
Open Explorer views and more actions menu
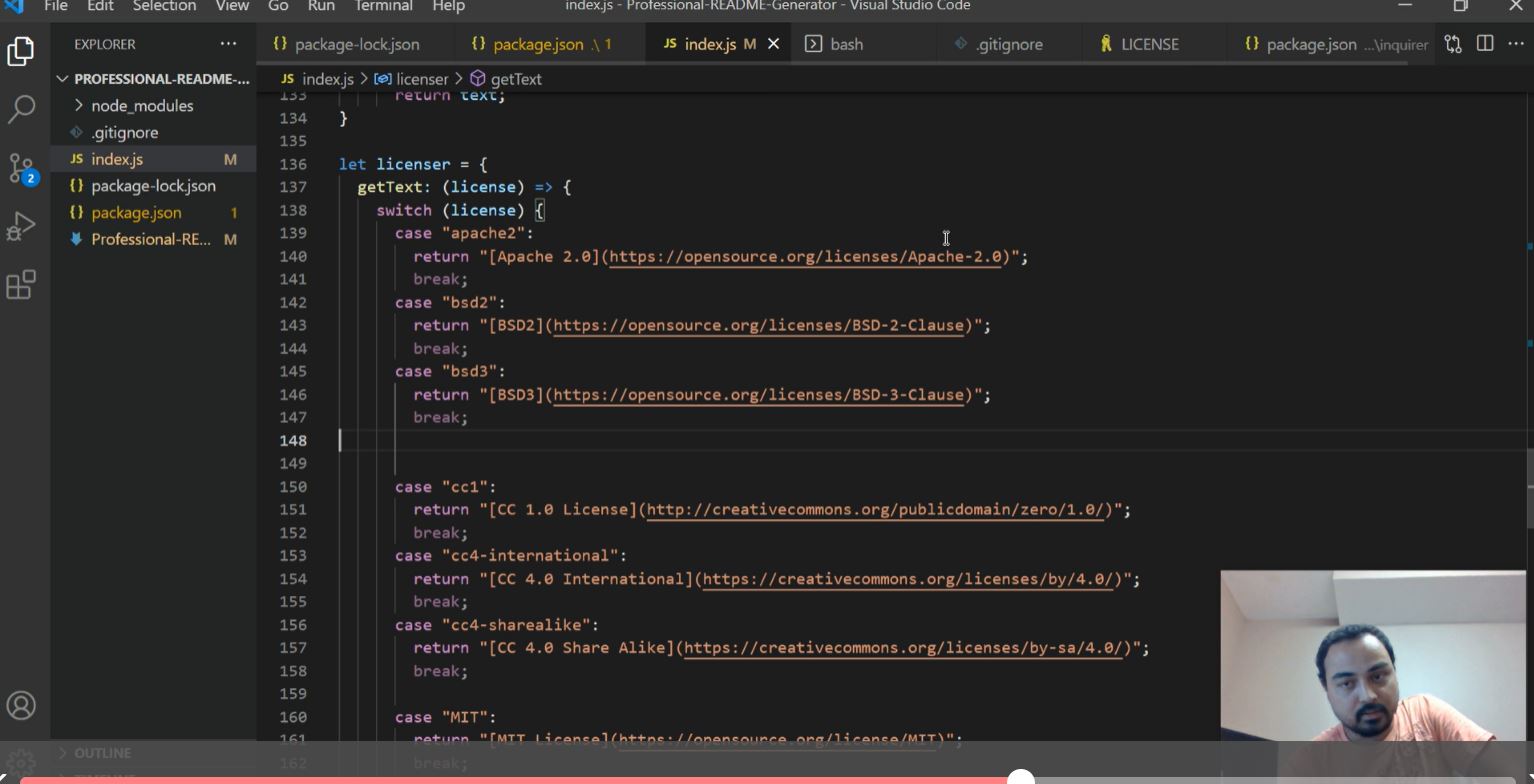[228, 44]
